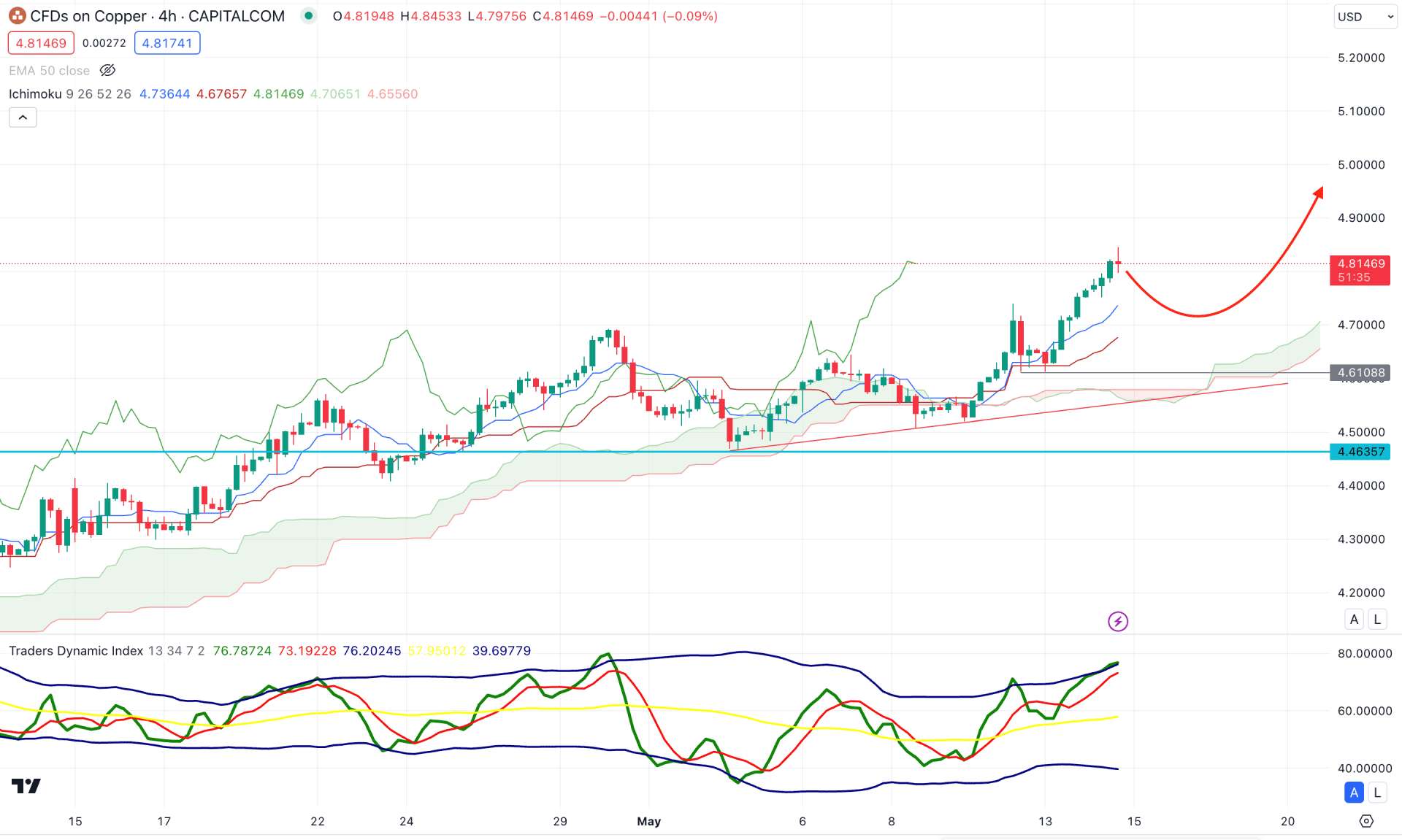Screen dimensions: 1402x840
Task: Open the USD currency dropdown
Action: [1365, 17]
